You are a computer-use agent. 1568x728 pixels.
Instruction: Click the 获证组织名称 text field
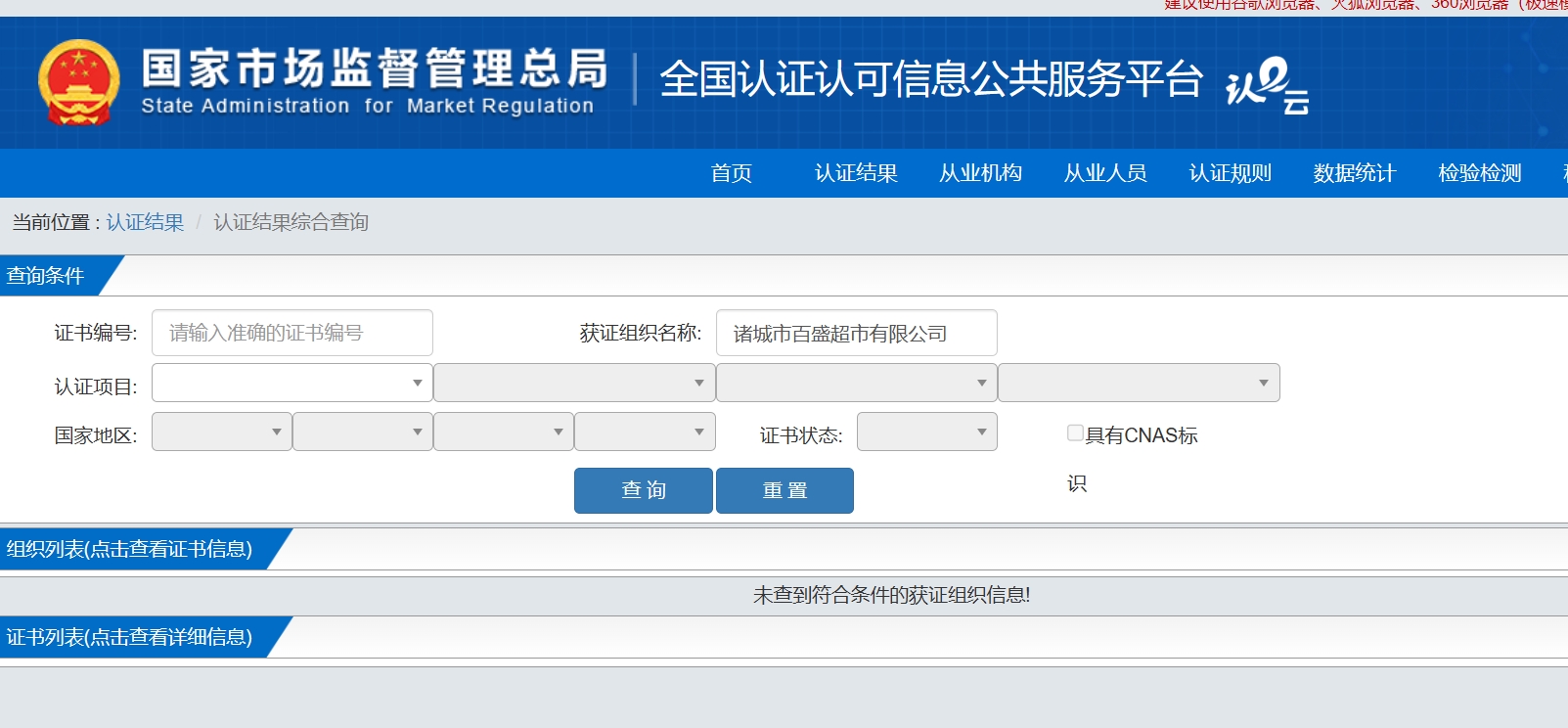point(856,333)
